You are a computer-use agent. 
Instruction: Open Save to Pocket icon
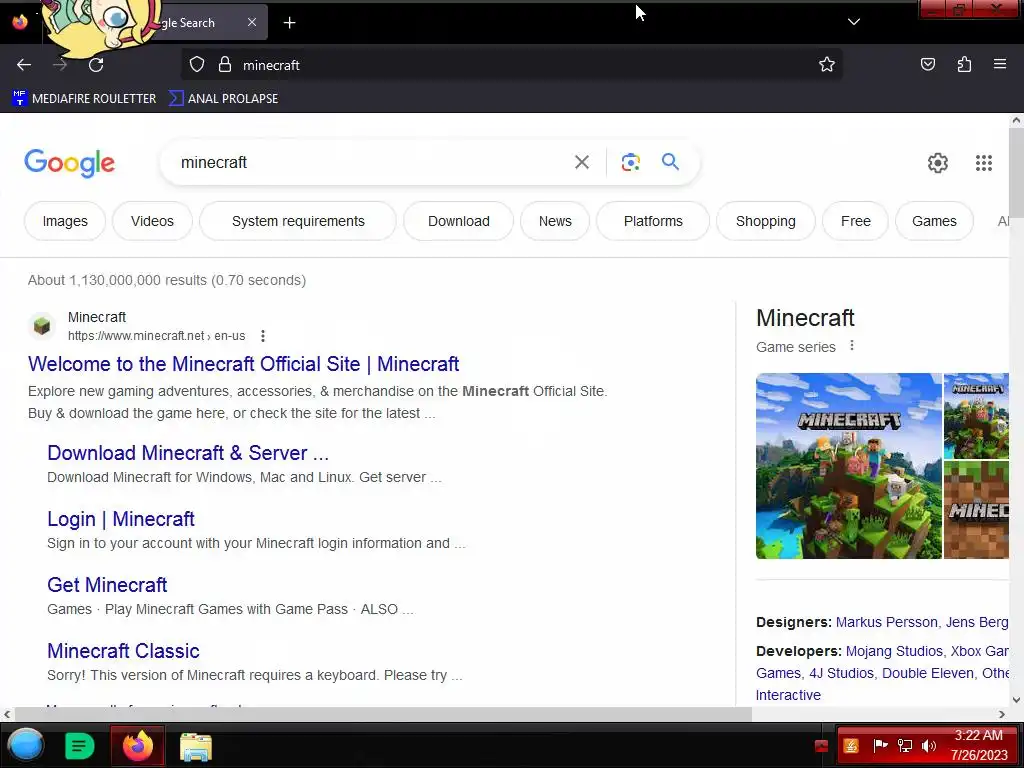point(927,65)
